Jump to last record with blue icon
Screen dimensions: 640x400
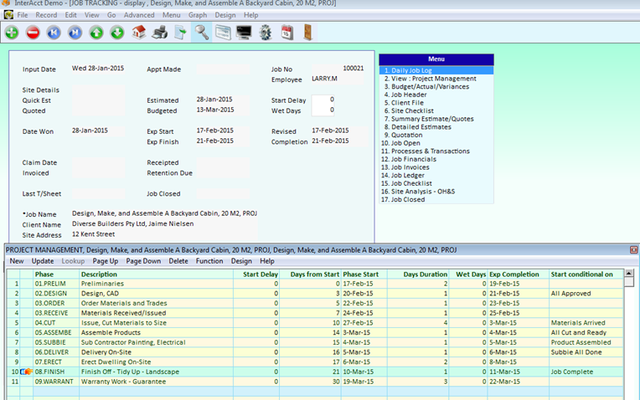click(75, 32)
